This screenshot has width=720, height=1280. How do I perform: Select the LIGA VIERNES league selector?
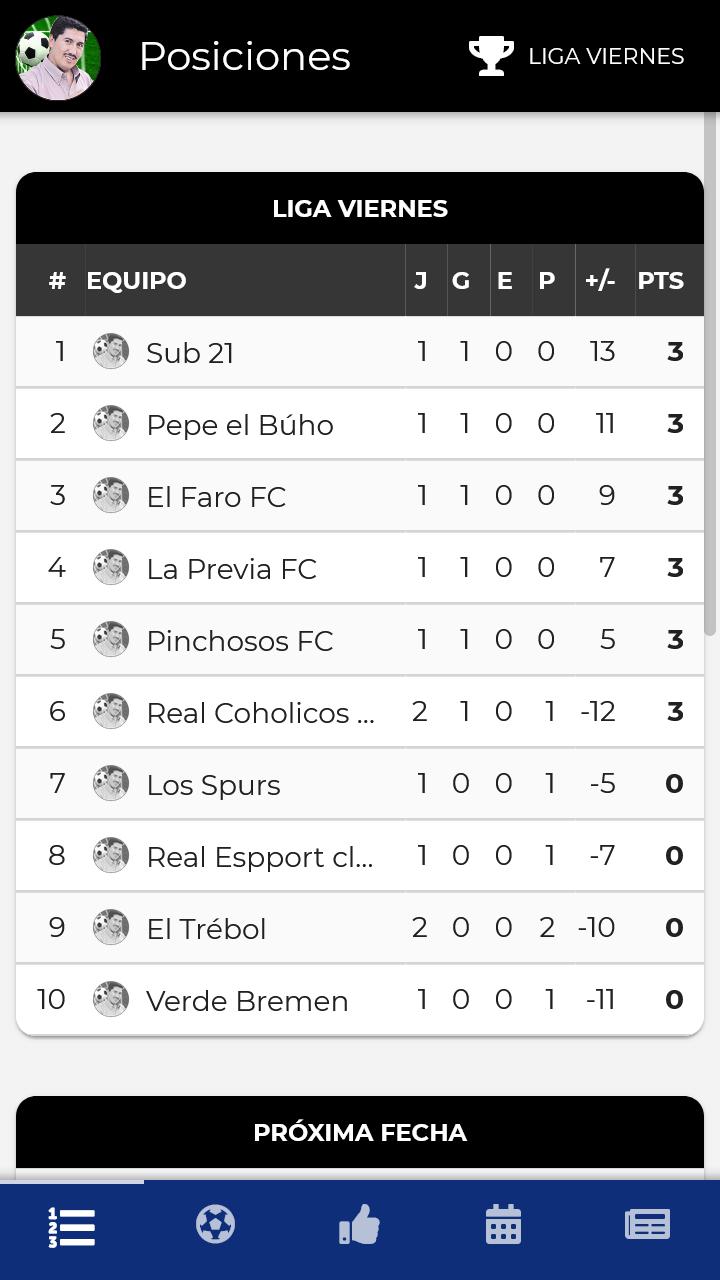(x=577, y=56)
